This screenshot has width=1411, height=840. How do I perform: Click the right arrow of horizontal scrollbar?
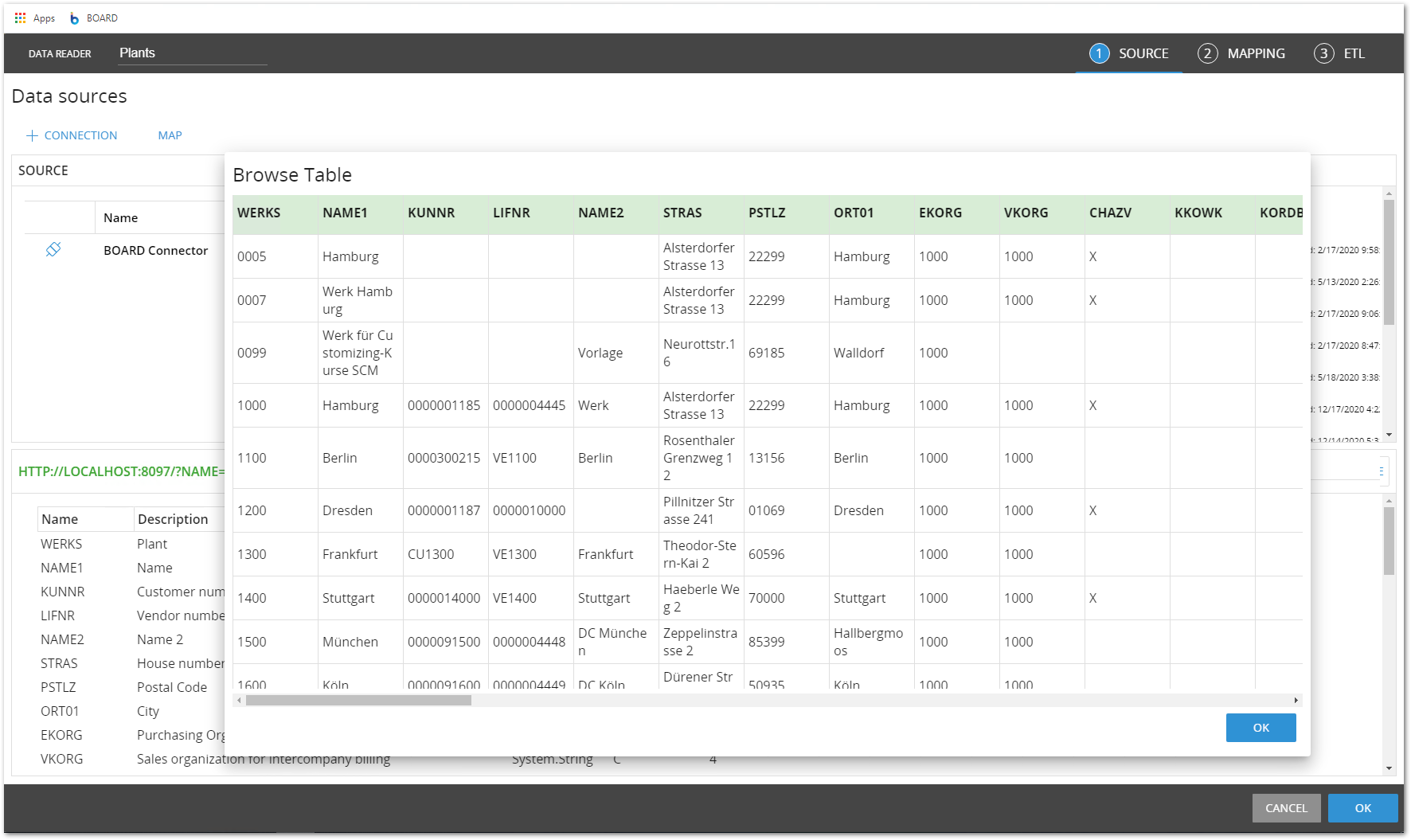(x=1296, y=701)
